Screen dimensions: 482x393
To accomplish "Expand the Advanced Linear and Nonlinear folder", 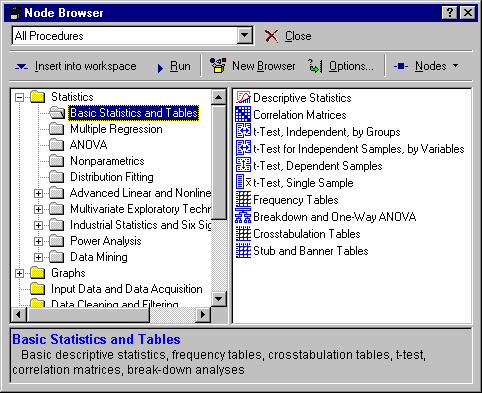I will tap(39, 193).
